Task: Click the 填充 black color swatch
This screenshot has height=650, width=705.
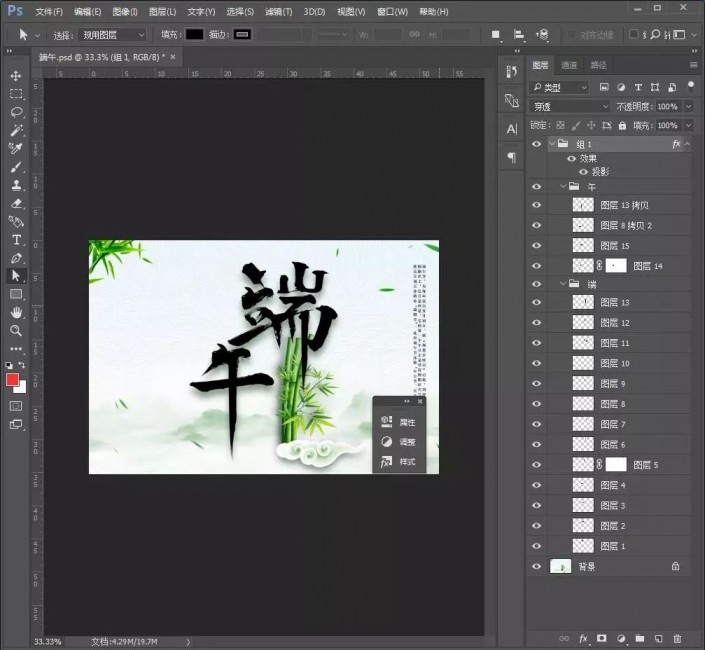Action: (x=194, y=35)
